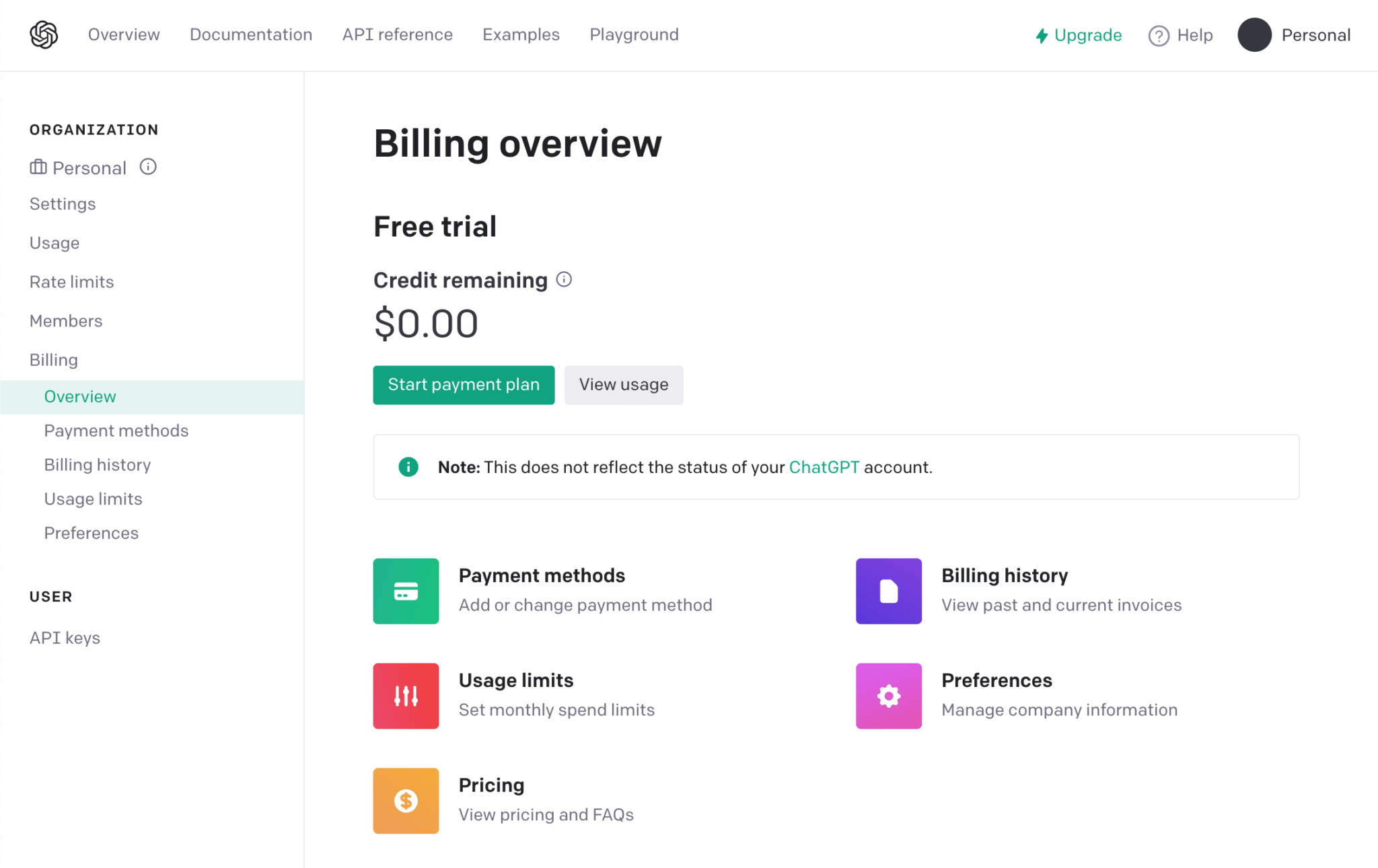Click the View usage button
The height and width of the screenshot is (868, 1378).
pyautogui.click(x=623, y=385)
